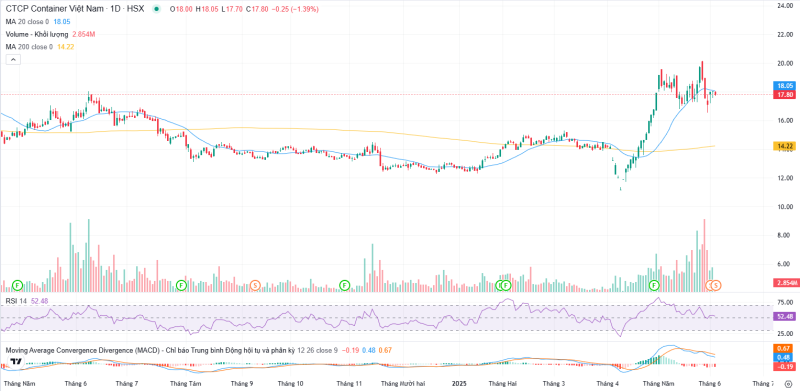The image size is (800, 391).
Task: Click the Tháng 9 time axis label
Action: click(242, 383)
